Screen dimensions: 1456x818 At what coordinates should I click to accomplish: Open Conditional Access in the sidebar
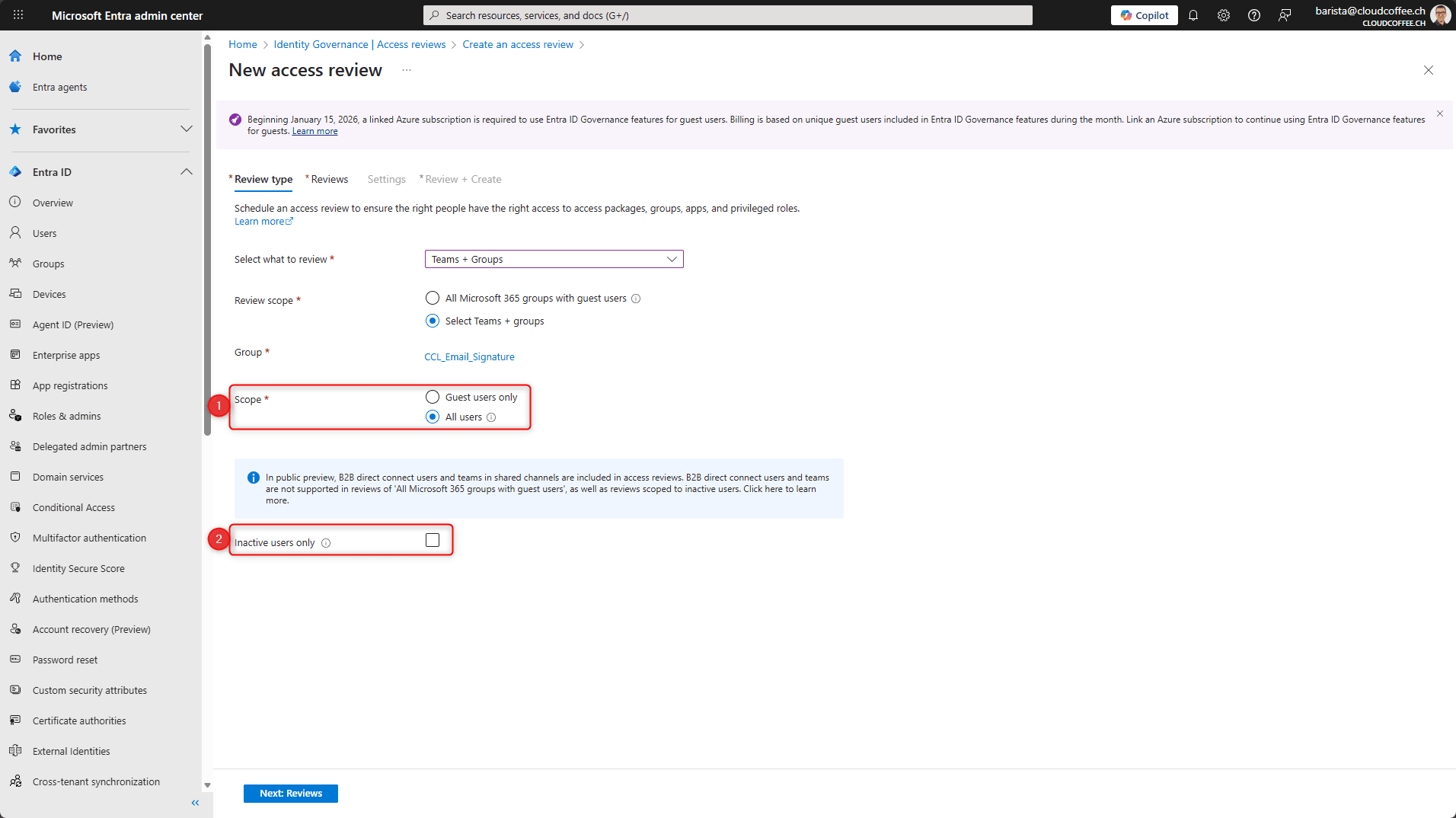coord(74,507)
